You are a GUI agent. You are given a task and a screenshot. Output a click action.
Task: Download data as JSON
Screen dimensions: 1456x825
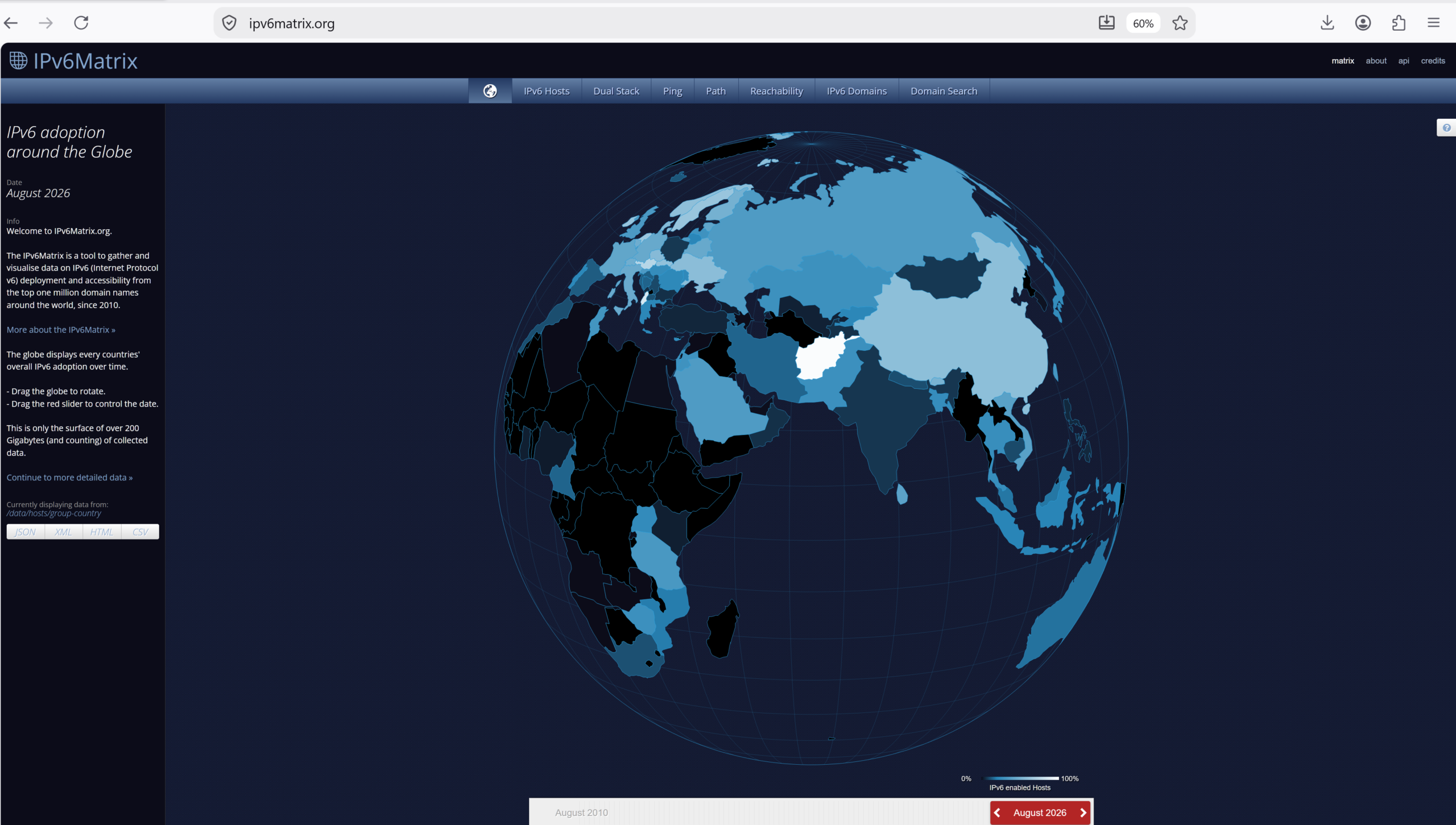click(x=26, y=532)
